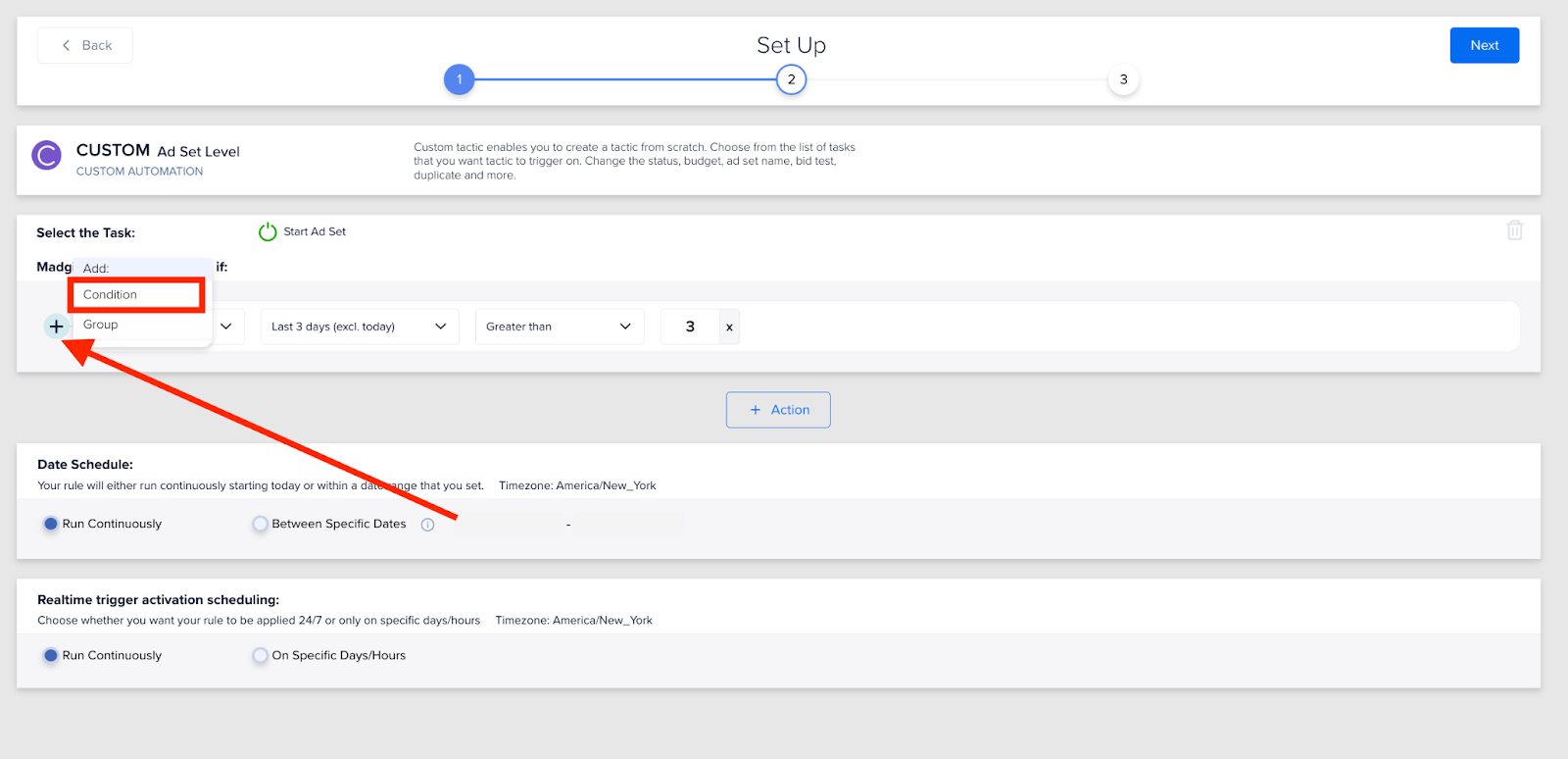
Task: Go Back to previous step
Action: tap(85, 45)
